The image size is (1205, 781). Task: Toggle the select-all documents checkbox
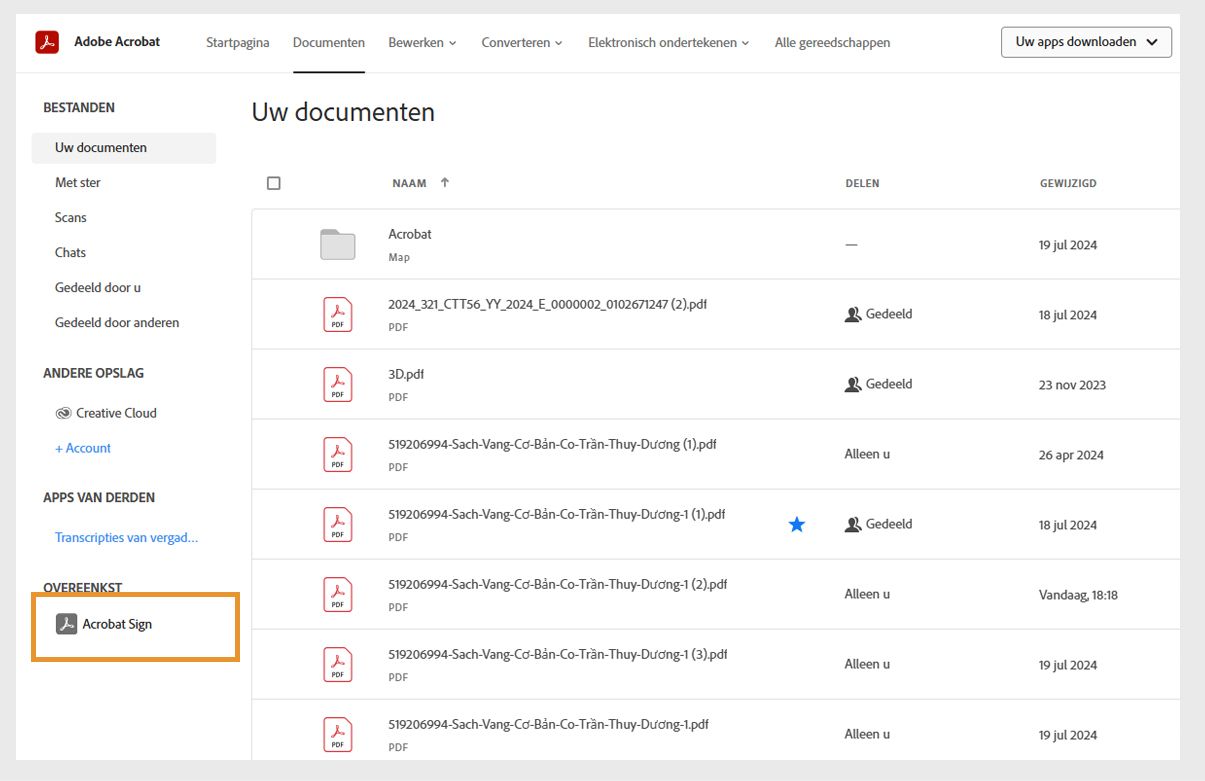[x=274, y=183]
